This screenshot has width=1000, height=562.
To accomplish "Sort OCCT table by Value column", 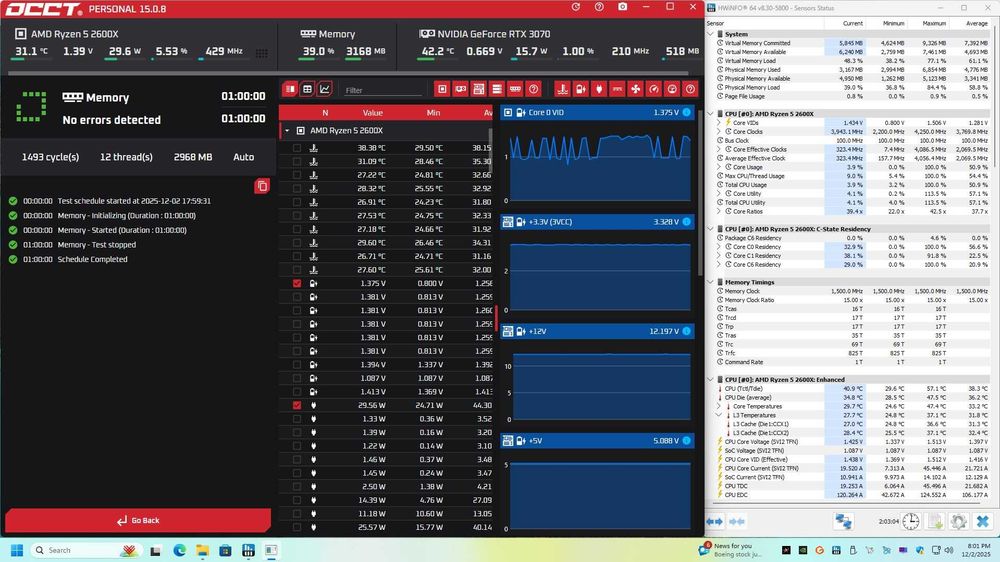I will pyautogui.click(x=372, y=113).
